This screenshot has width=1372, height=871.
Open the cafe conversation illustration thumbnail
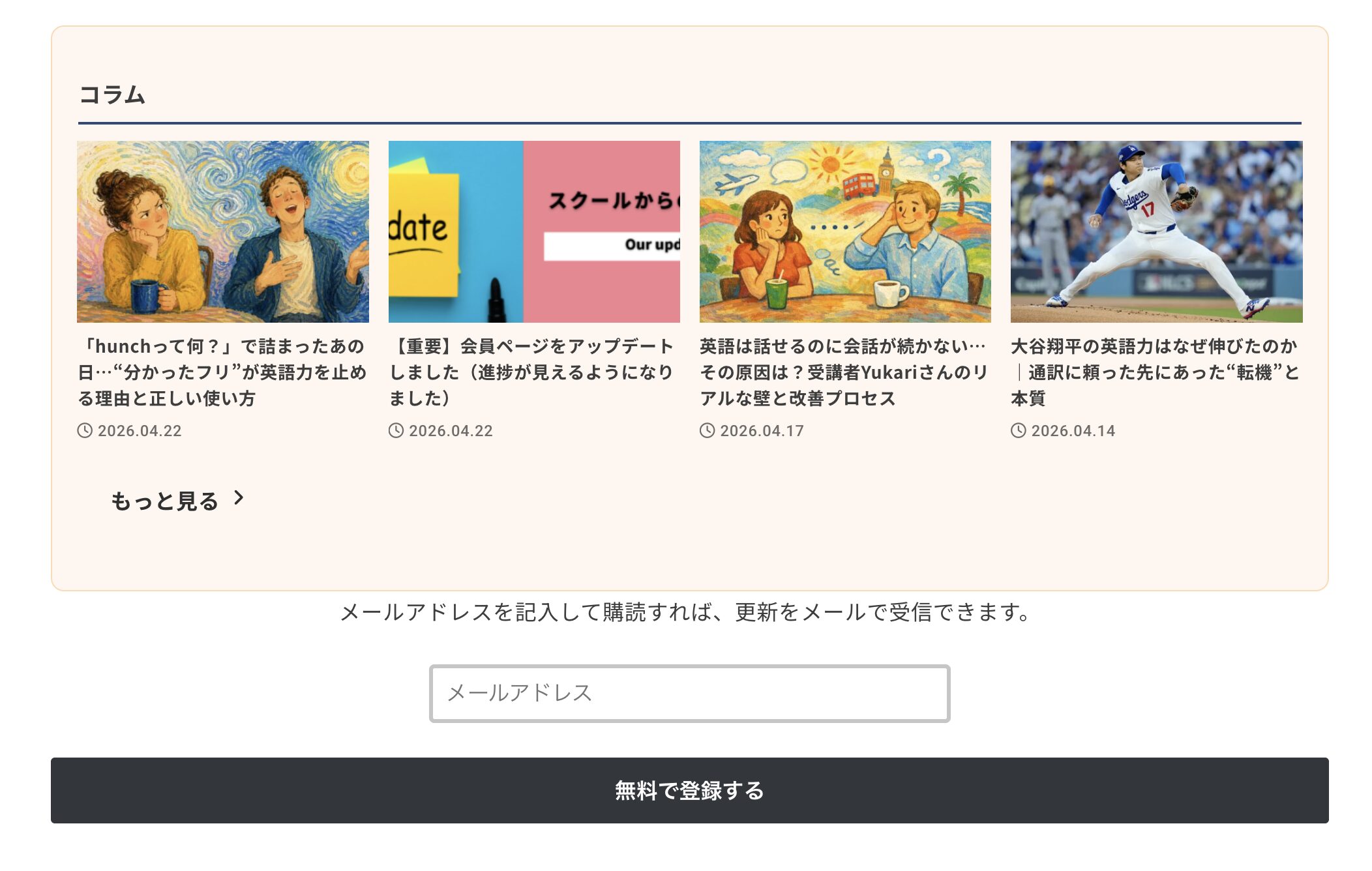click(x=845, y=231)
